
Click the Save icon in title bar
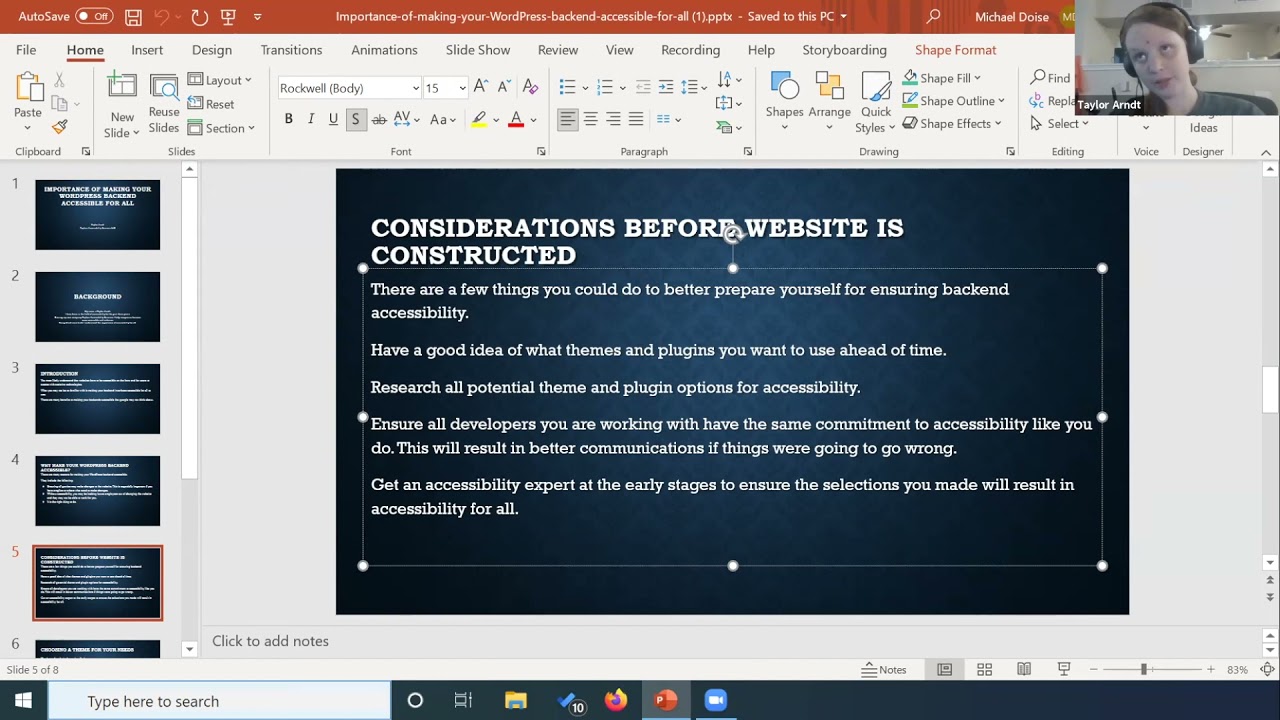[133, 17]
